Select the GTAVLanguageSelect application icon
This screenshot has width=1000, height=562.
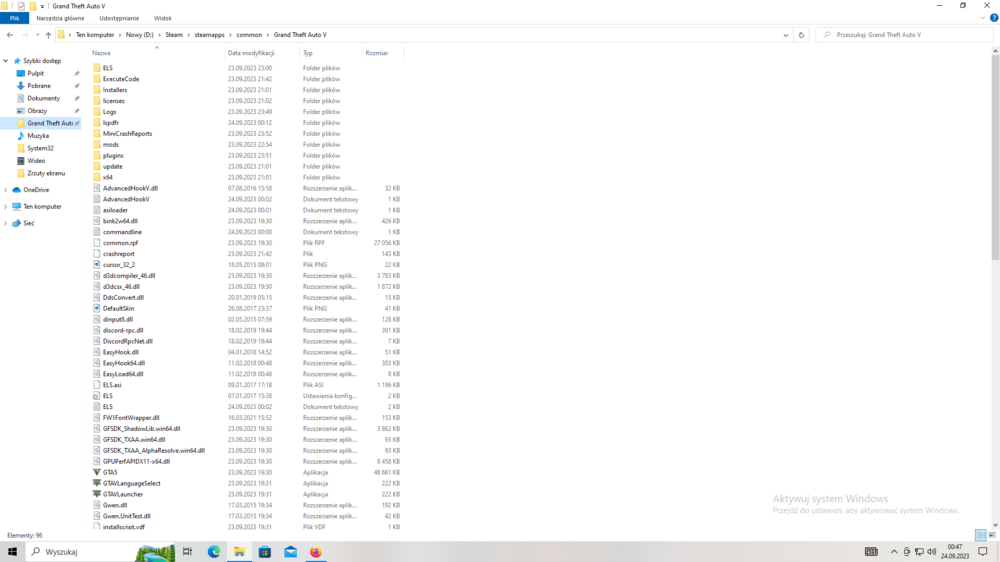pos(97,484)
